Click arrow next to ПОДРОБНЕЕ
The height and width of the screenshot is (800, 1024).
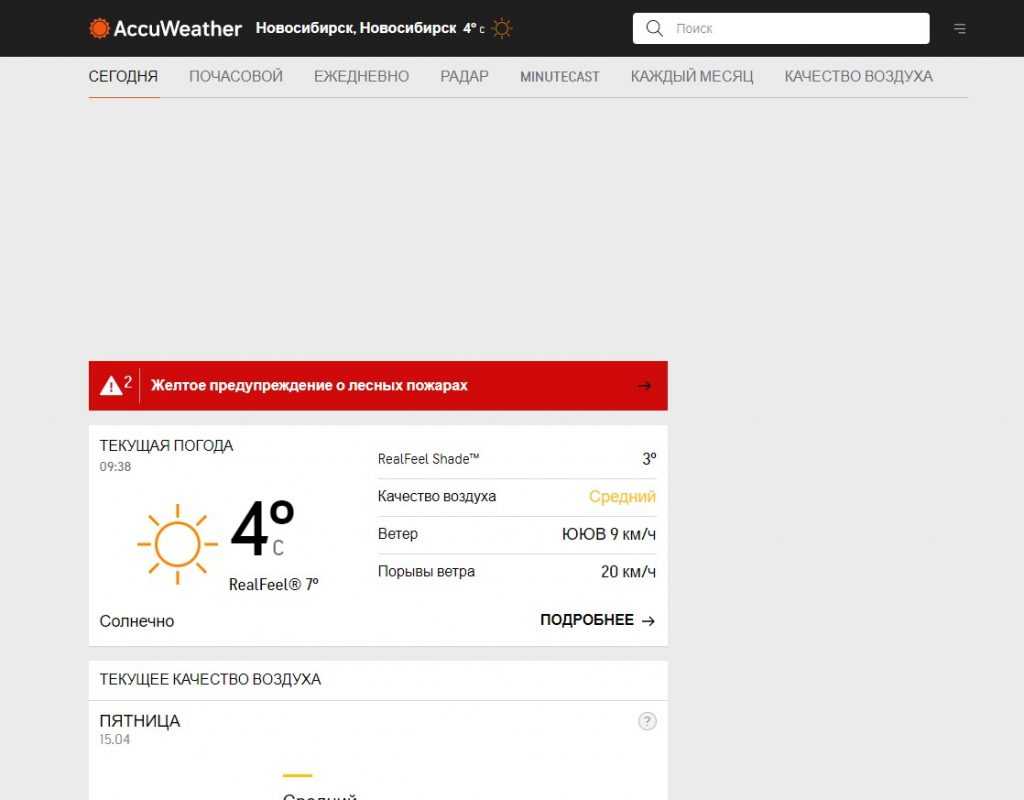pos(648,621)
